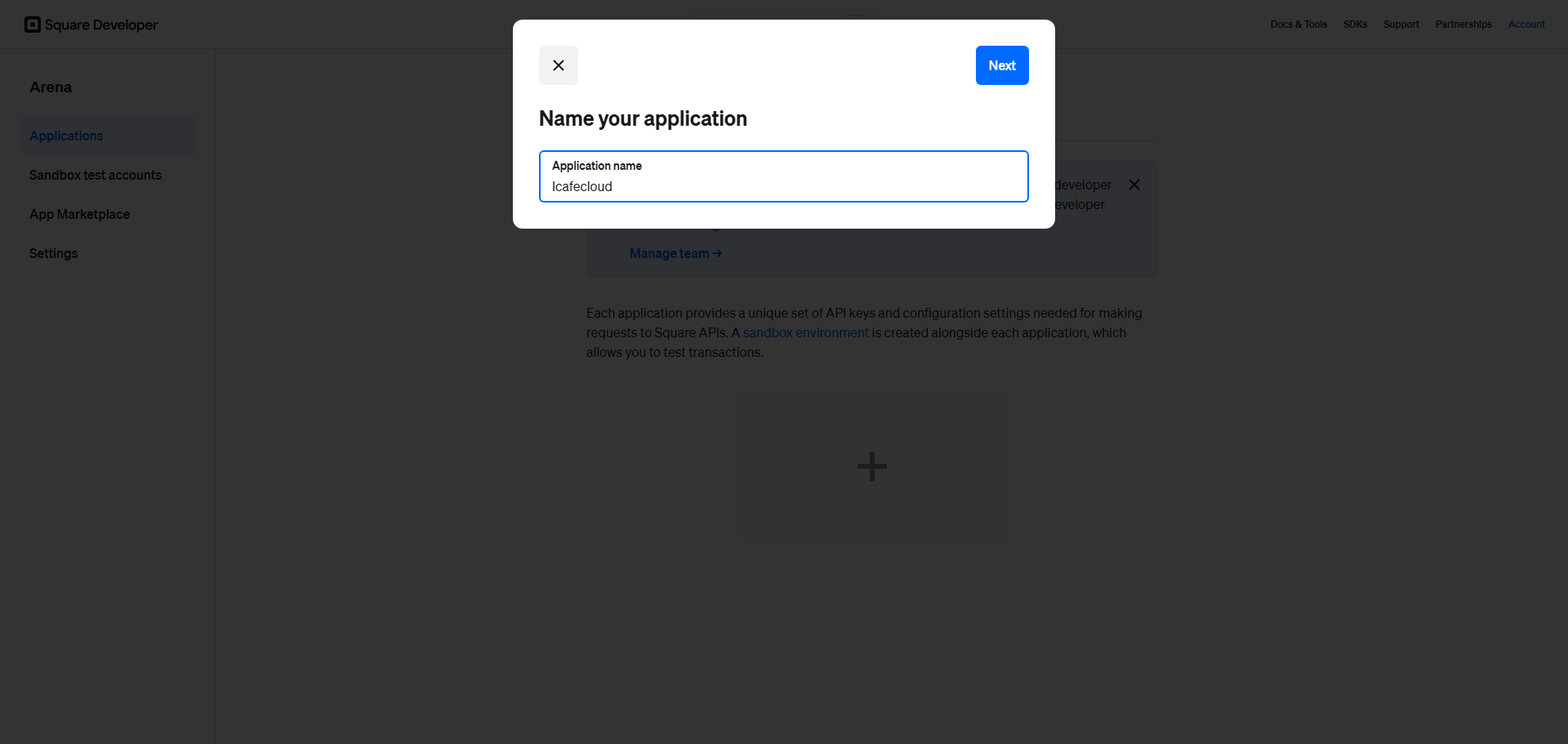Go to App Marketplace section

tap(79, 214)
